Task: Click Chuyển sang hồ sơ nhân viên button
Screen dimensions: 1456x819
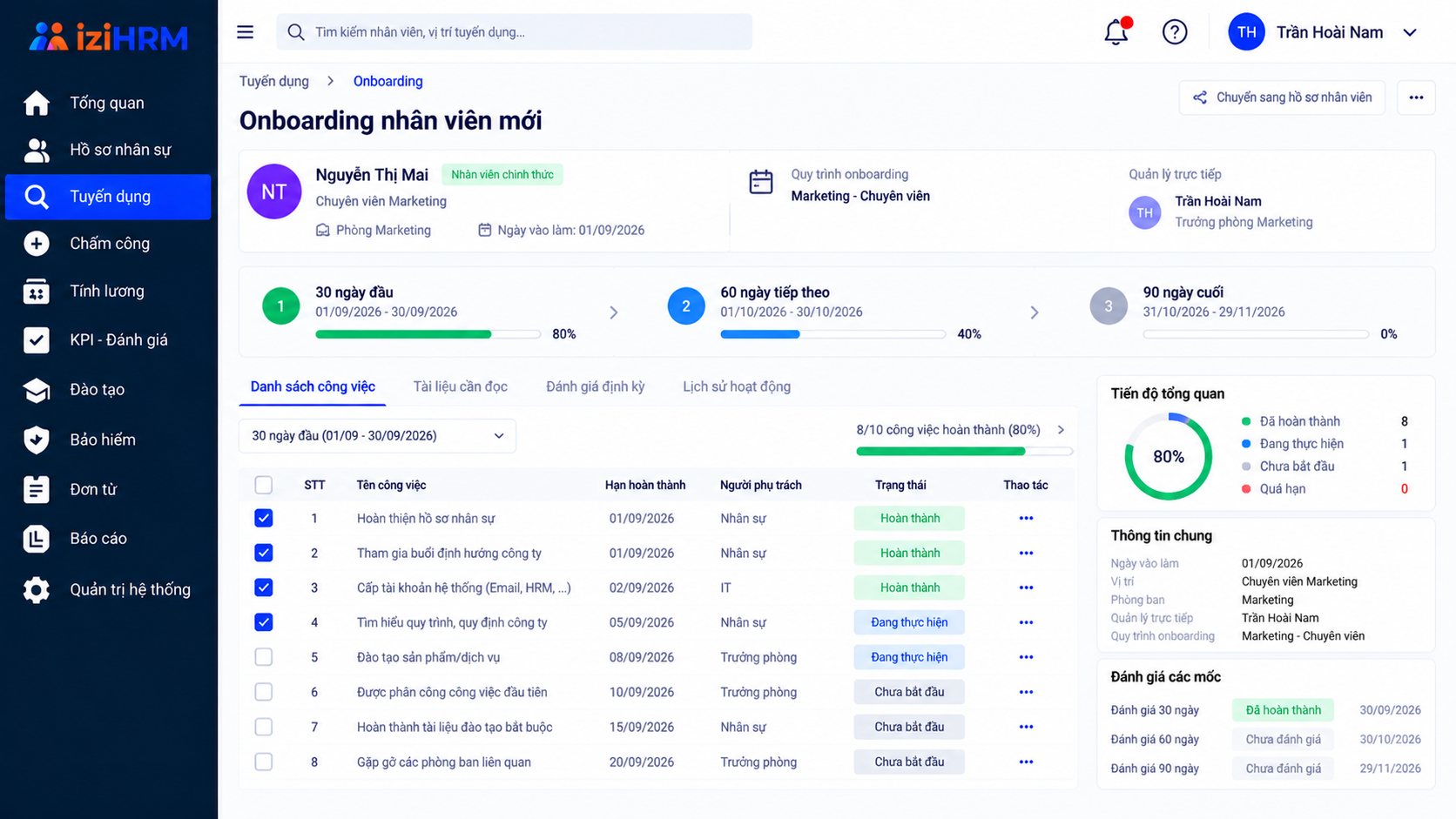Action: (1282, 97)
